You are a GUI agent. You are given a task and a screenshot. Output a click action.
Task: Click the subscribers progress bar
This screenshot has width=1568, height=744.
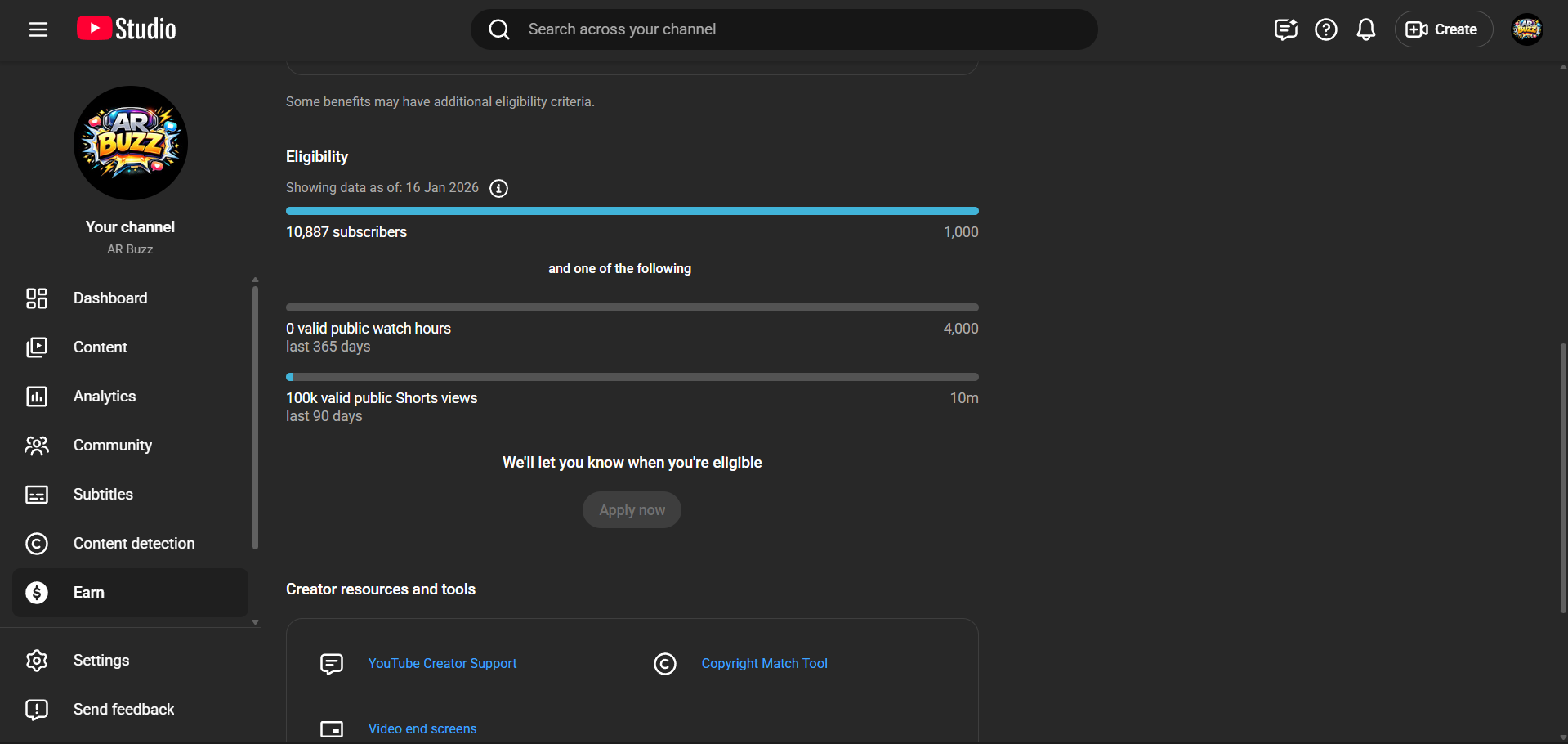[x=632, y=212]
